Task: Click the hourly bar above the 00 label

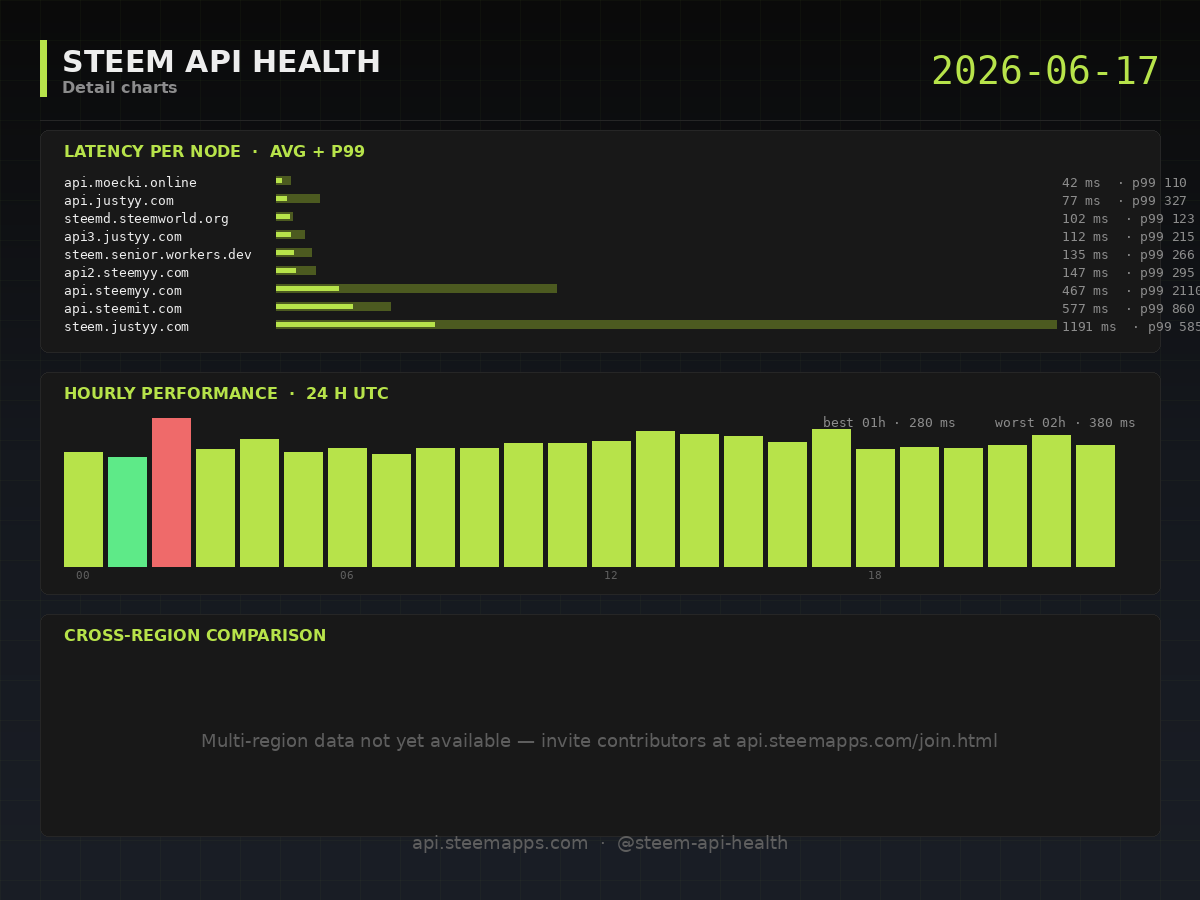Action: (x=83, y=509)
